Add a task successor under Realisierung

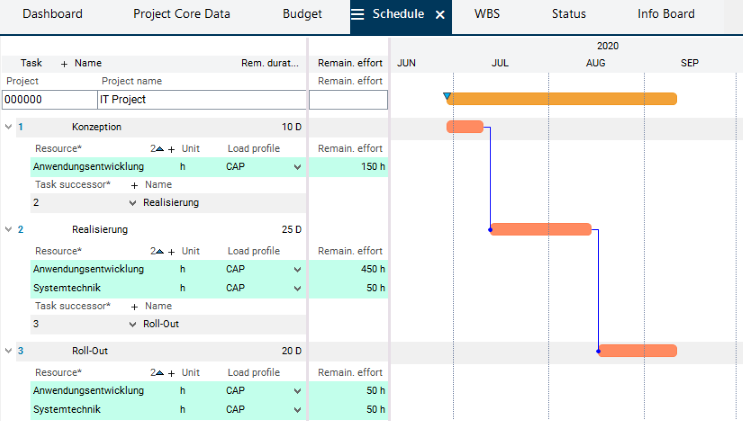(134, 306)
